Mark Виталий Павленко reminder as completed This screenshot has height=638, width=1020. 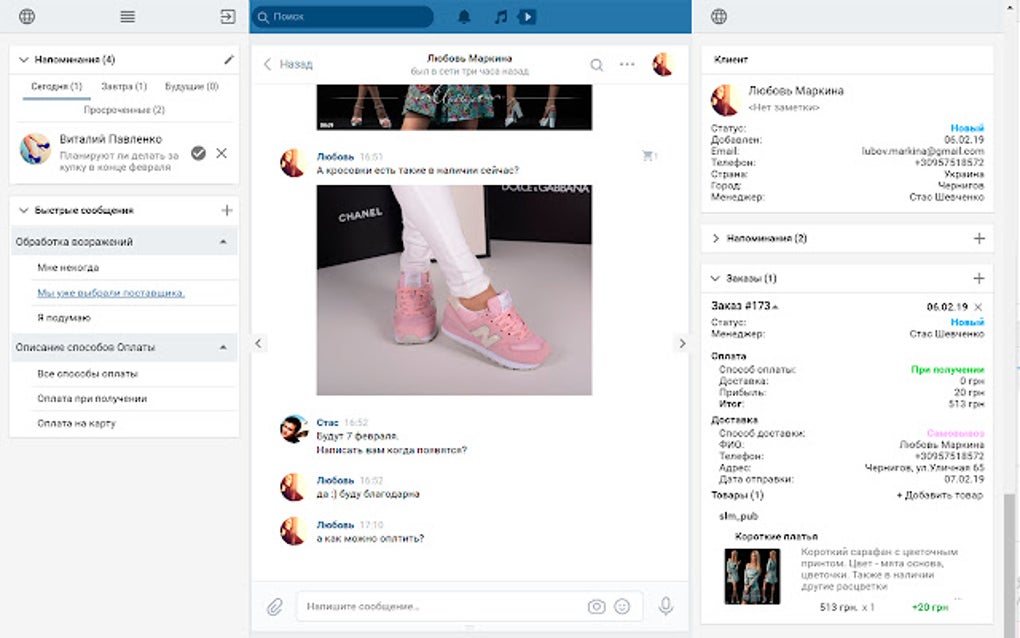[200, 153]
